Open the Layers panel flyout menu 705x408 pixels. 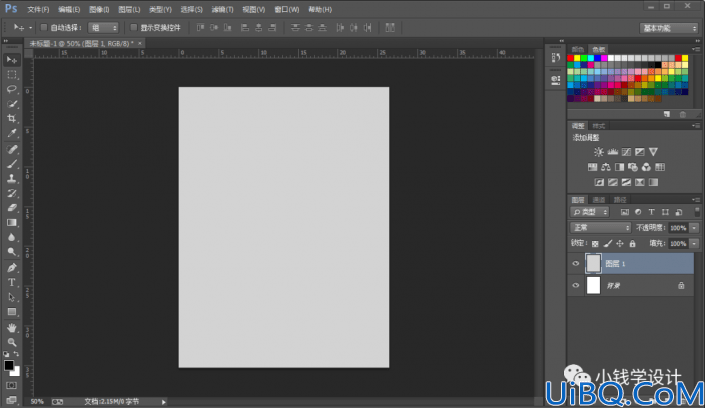[x=696, y=200]
